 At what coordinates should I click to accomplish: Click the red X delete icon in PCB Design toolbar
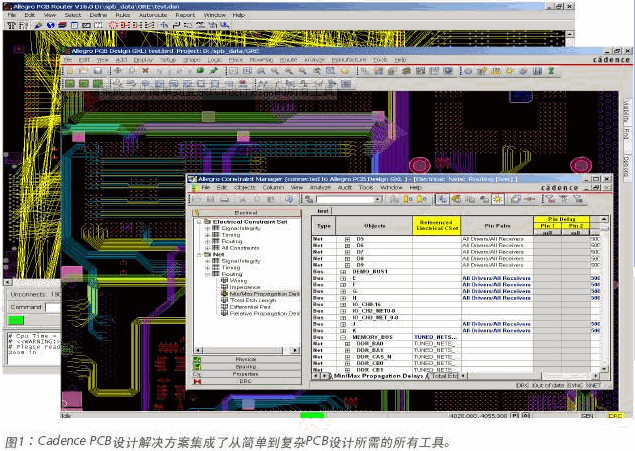(145, 71)
